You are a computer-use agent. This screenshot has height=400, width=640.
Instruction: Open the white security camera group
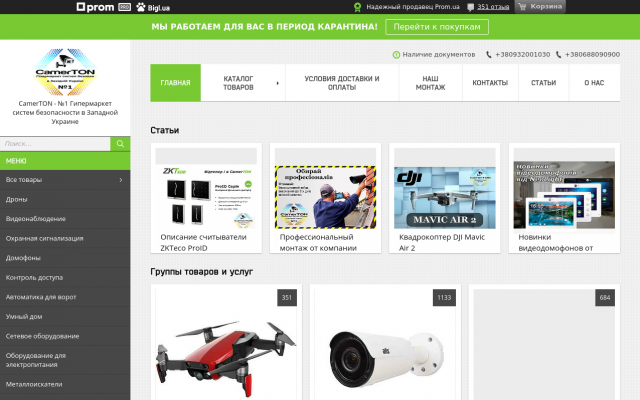point(386,359)
